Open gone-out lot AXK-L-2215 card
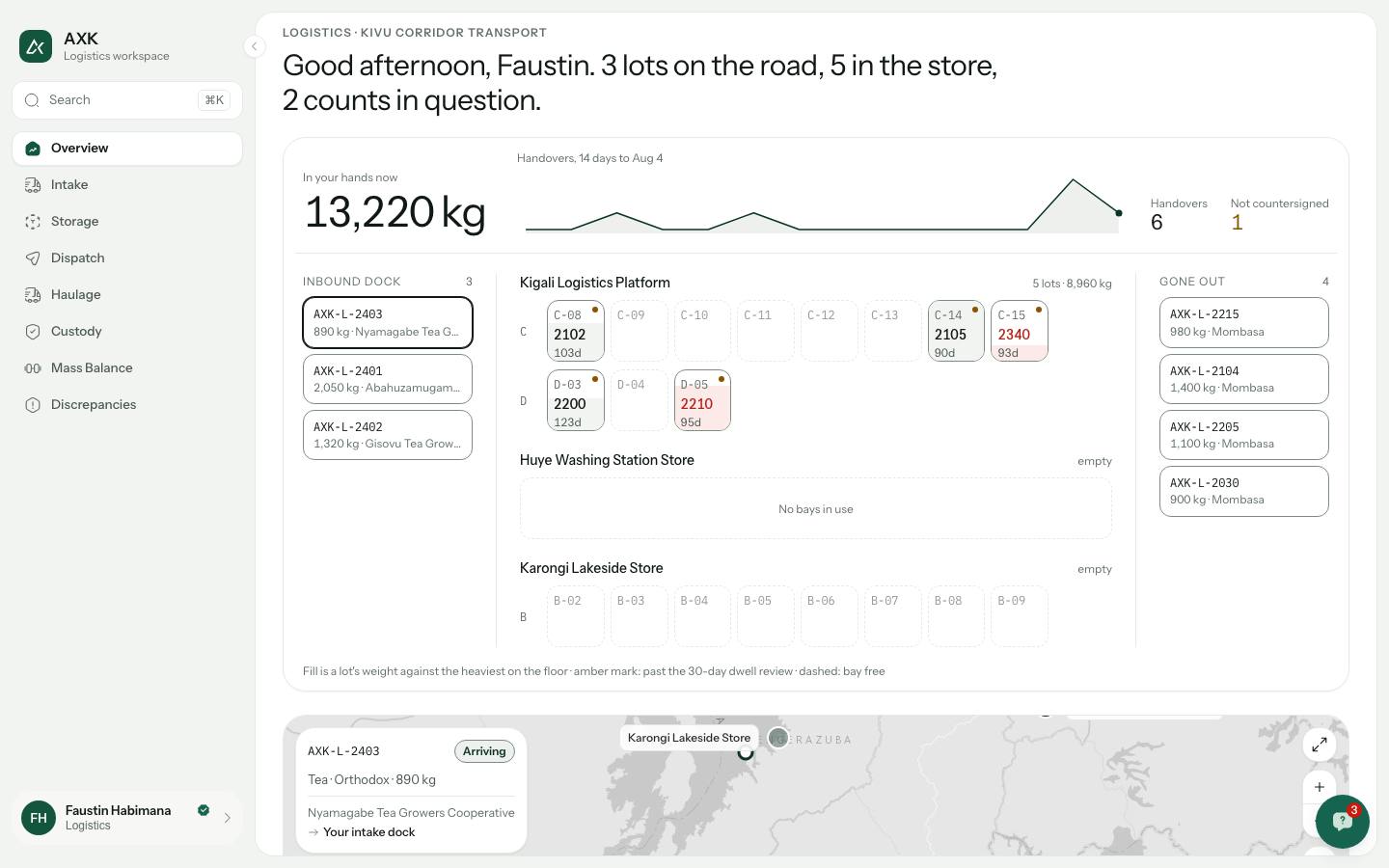The height and width of the screenshot is (868, 1389). [x=1244, y=322]
